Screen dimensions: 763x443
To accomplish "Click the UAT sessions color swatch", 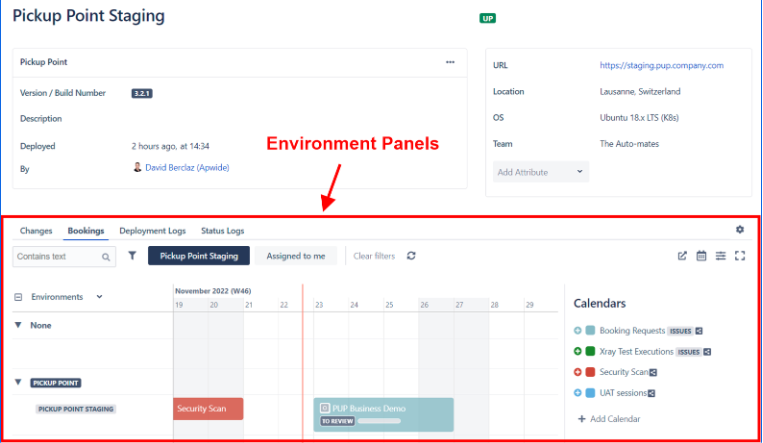I will coord(591,393).
